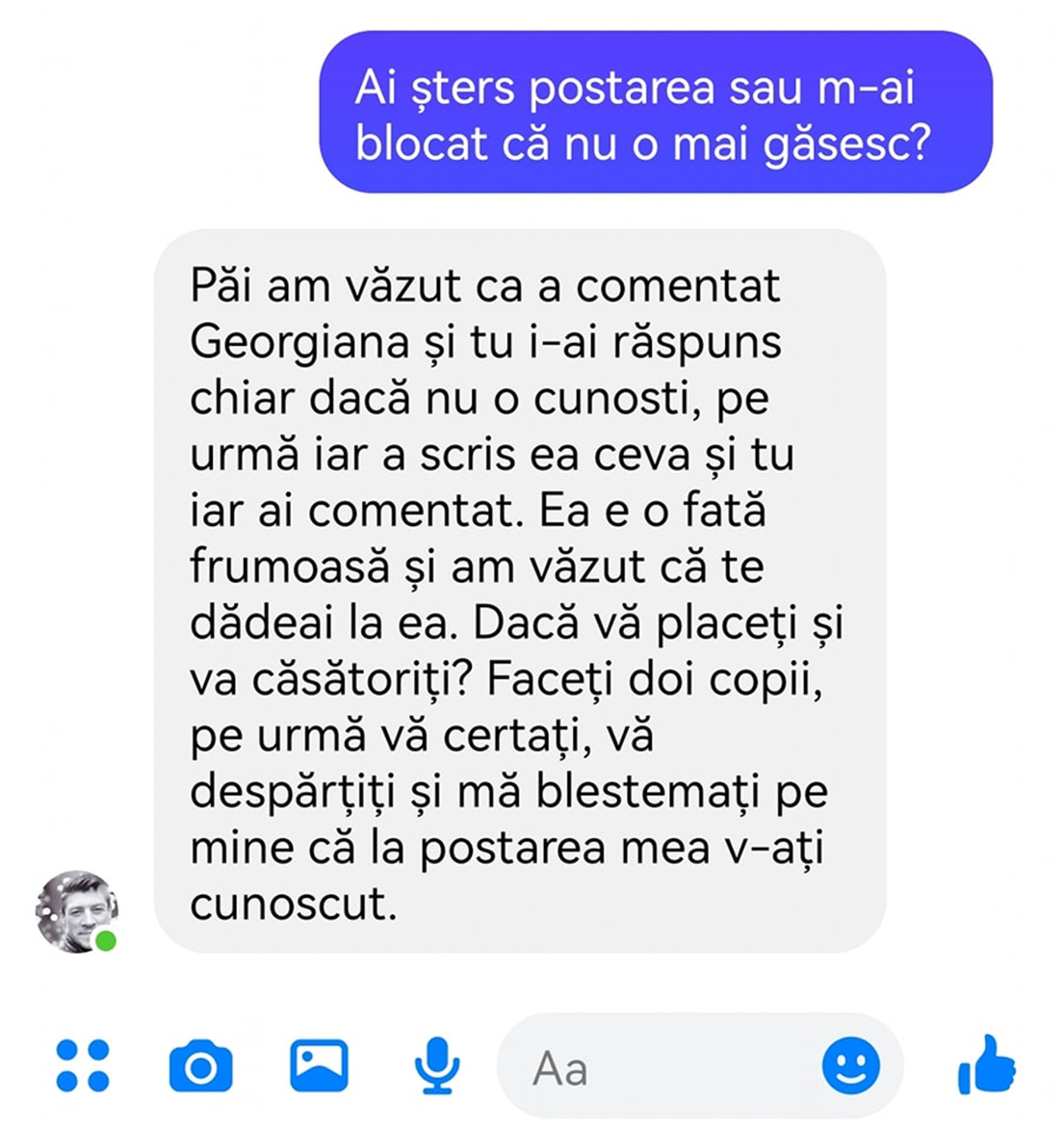Open the emoji picker smiley
This screenshot has width=1064, height=1130.
(x=850, y=1065)
